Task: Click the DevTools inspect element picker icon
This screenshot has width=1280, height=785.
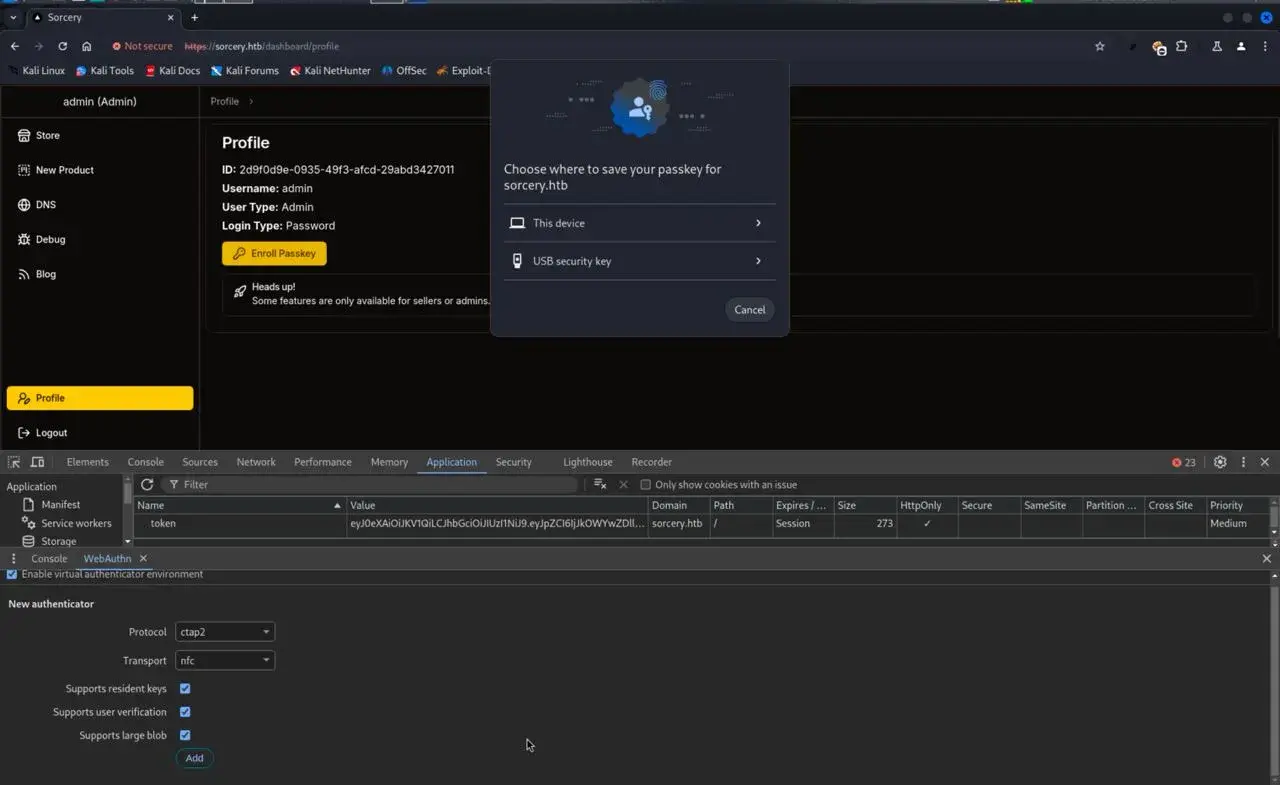Action: pos(14,462)
